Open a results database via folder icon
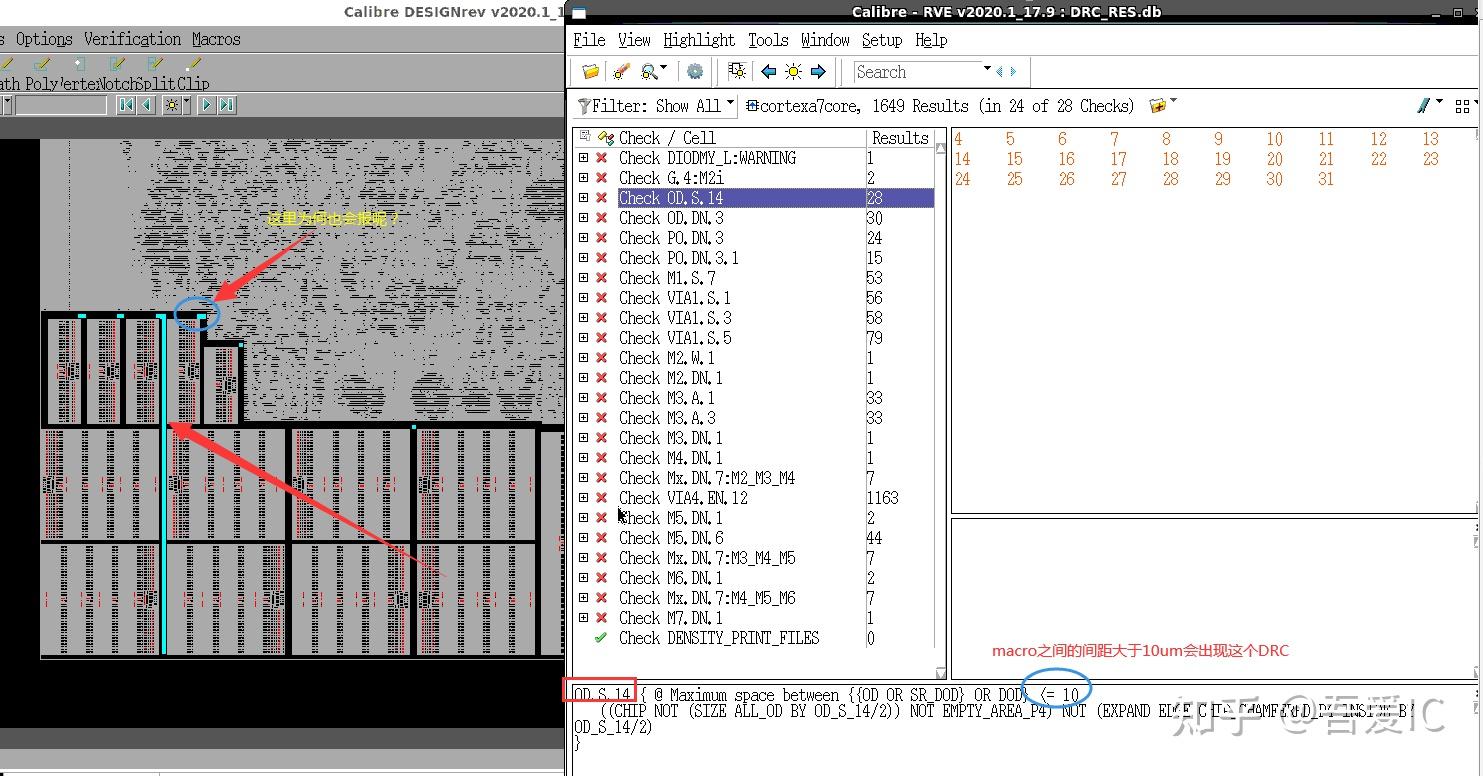 tap(590, 71)
